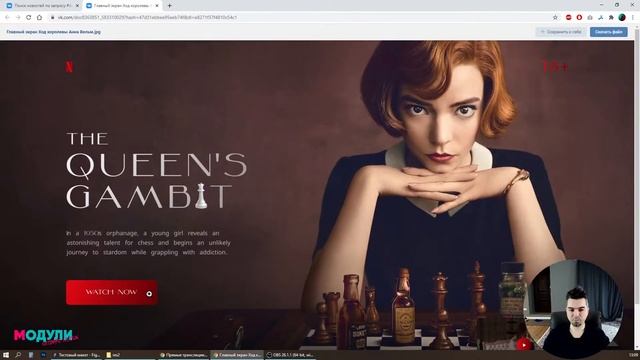Switch to the Figma taskbar window
This screenshot has height=360, width=640.
pos(77,355)
